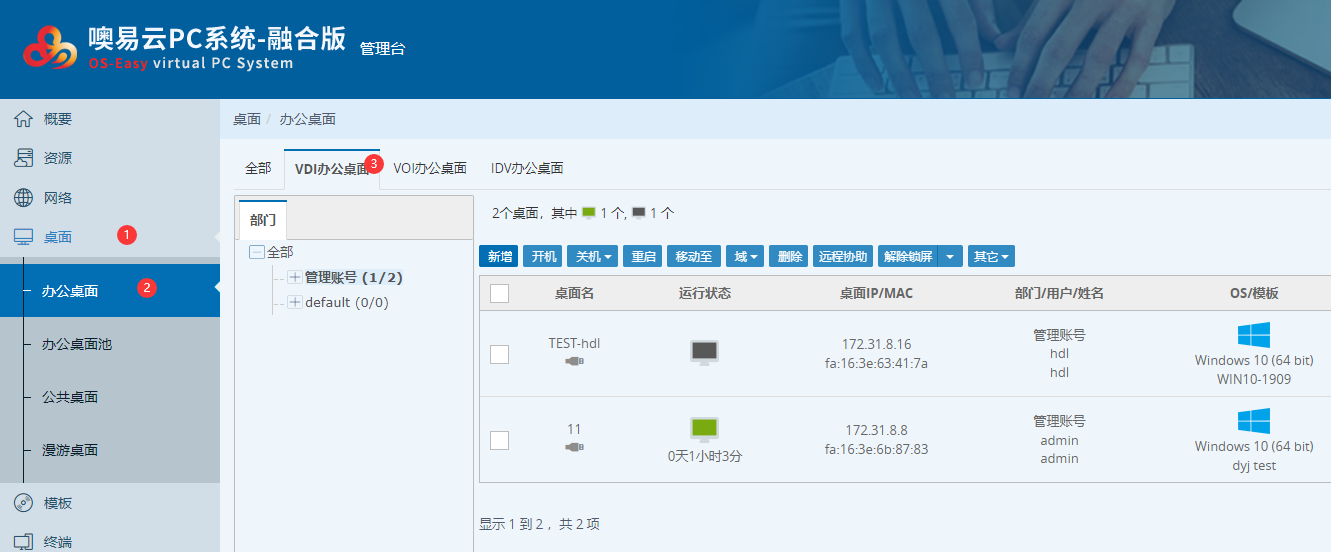Click the 远程协助 remote assist button

(x=843, y=257)
